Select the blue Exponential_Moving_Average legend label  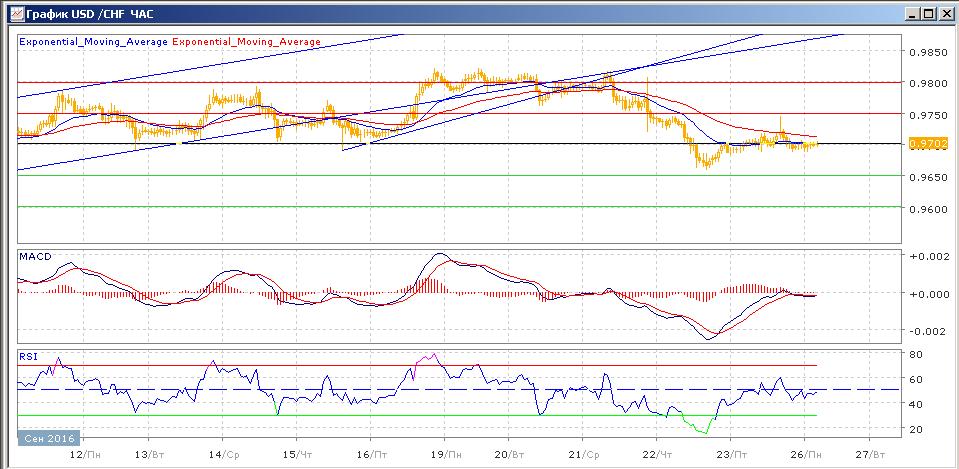(94, 42)
